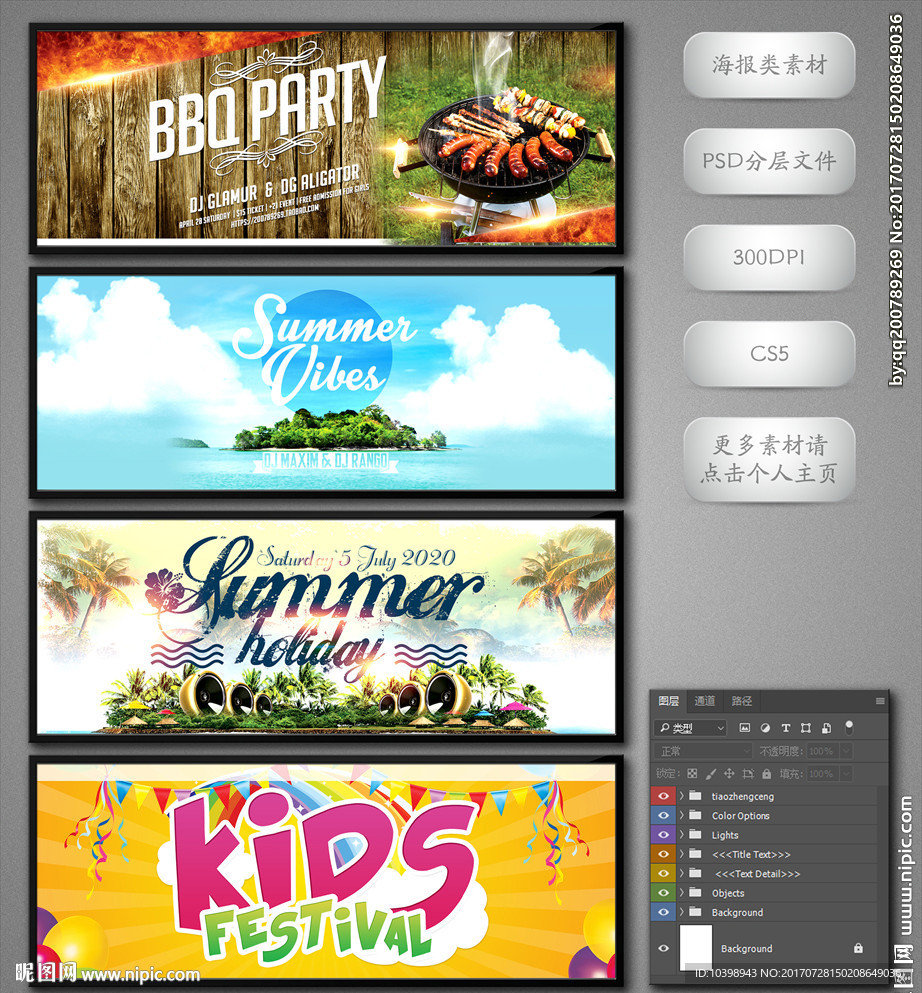
Task: Click the 海报类素材 button
Action: pyautogui.click(x=769, y=66)
